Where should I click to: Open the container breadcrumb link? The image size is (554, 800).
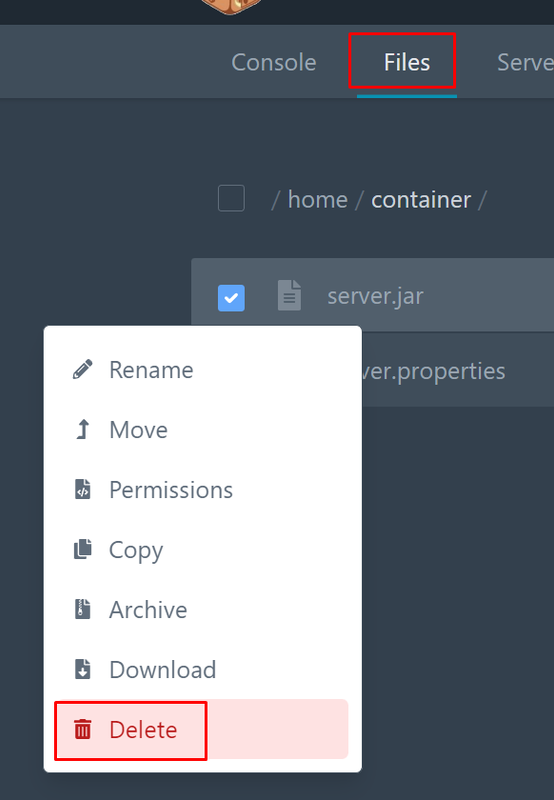(421, 199)
